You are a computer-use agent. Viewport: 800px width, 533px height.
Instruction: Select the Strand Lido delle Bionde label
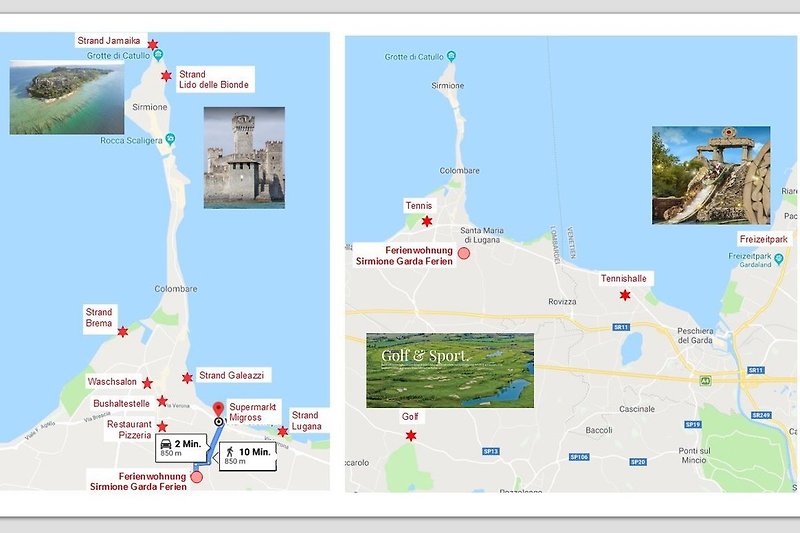[215, 80]
